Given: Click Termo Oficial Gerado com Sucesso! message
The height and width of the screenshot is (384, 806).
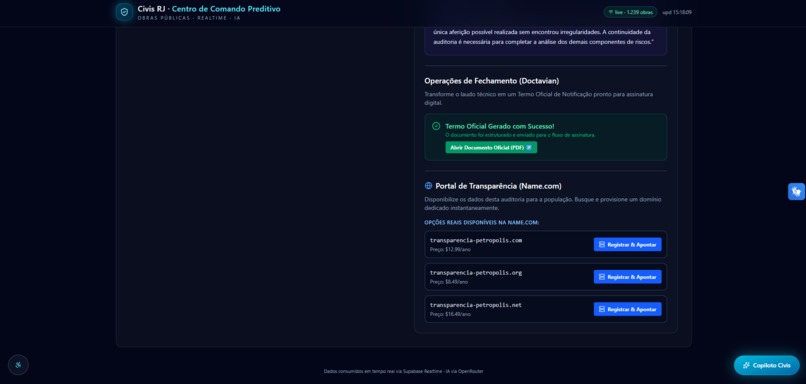Looking at the screenshot, I should [x=500, y=126].
